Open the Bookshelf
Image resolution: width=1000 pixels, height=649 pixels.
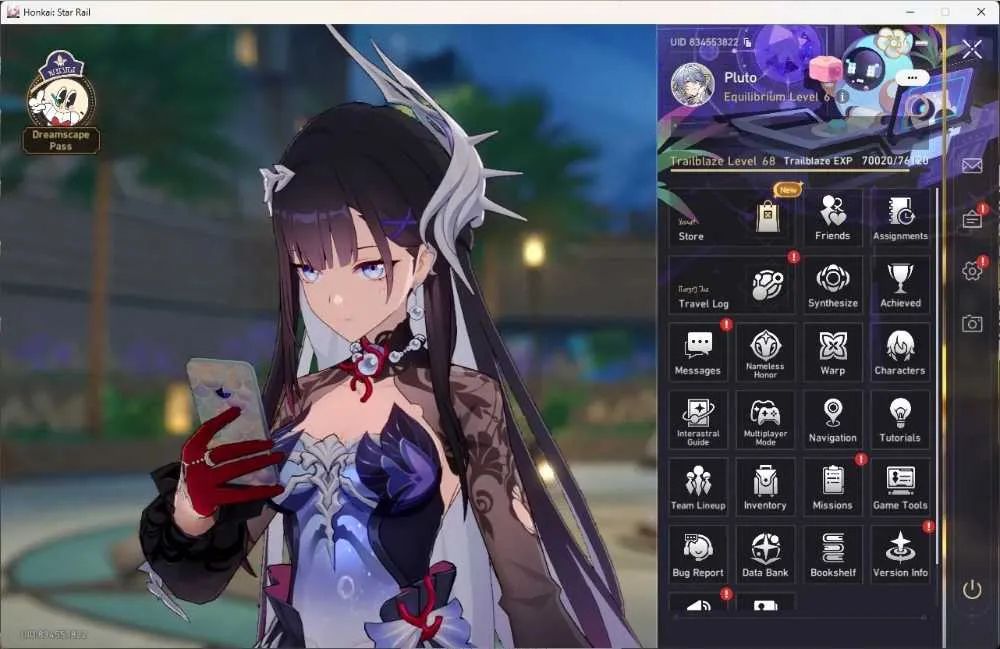coord(833,555)
